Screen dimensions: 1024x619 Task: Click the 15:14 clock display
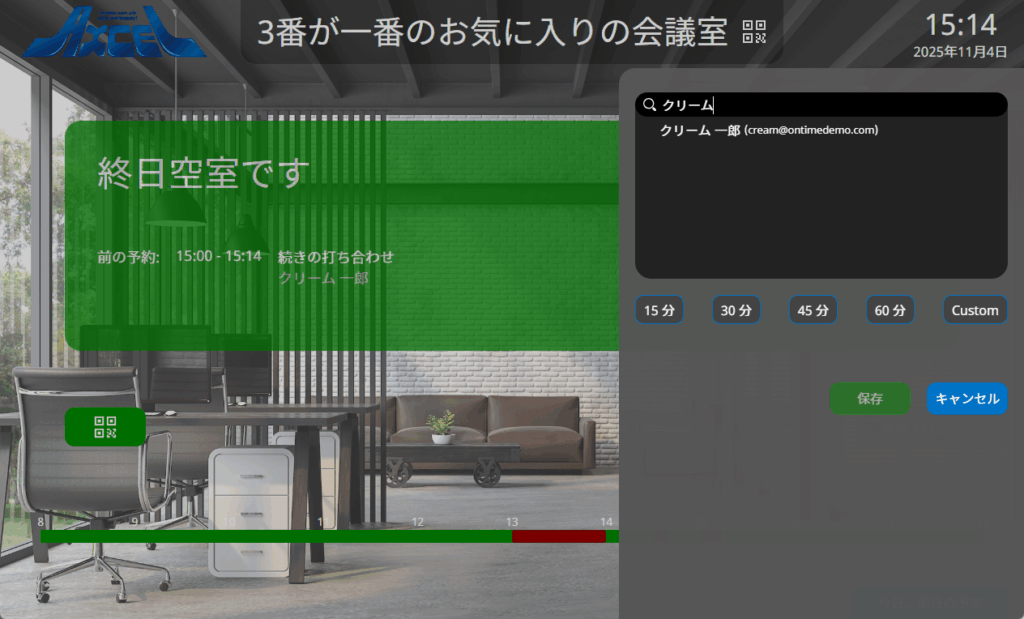960,25
